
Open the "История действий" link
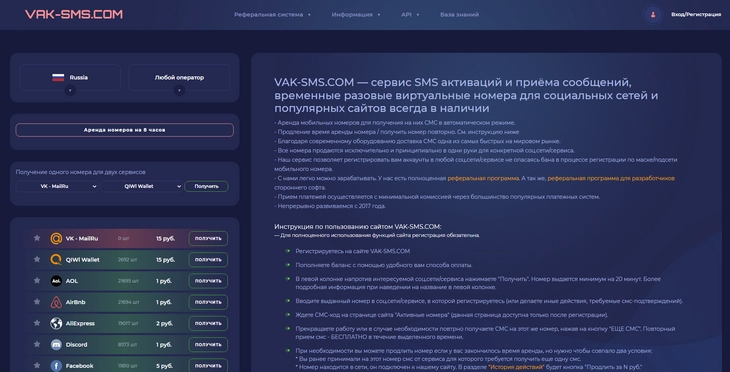coord(516,367)
